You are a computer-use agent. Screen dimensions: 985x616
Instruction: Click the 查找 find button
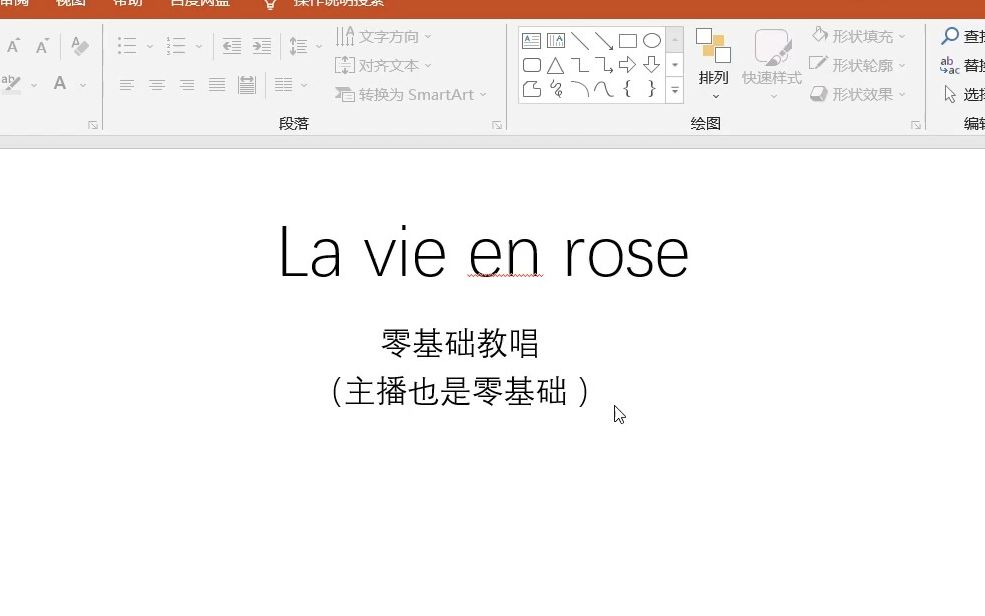click(963, 36)
